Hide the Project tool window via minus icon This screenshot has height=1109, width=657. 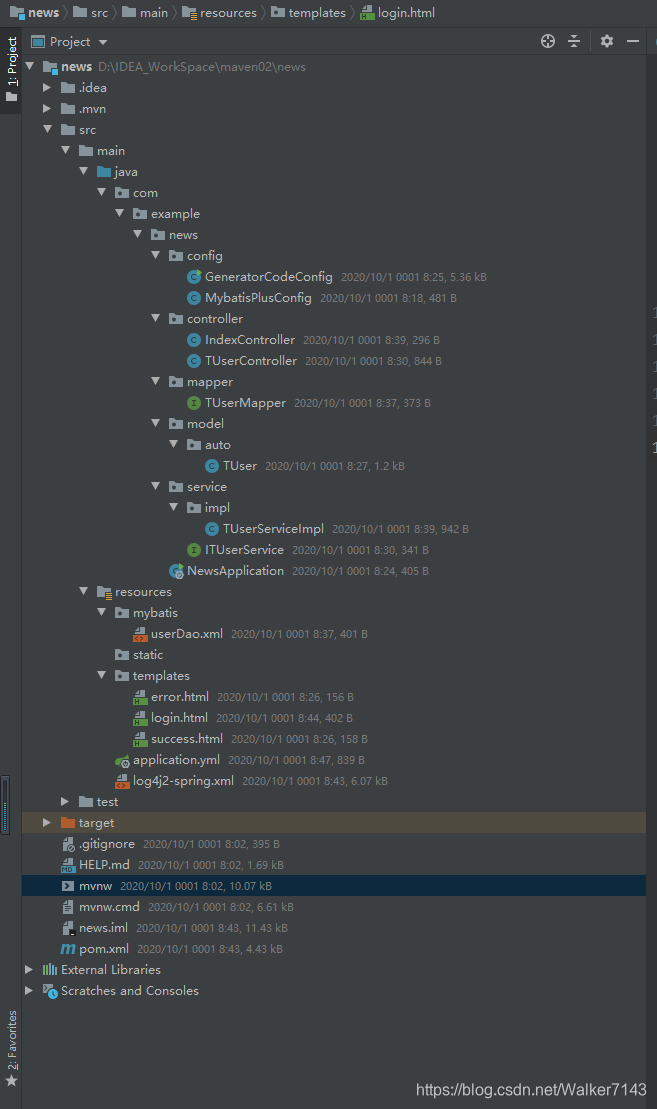point(633,41)
